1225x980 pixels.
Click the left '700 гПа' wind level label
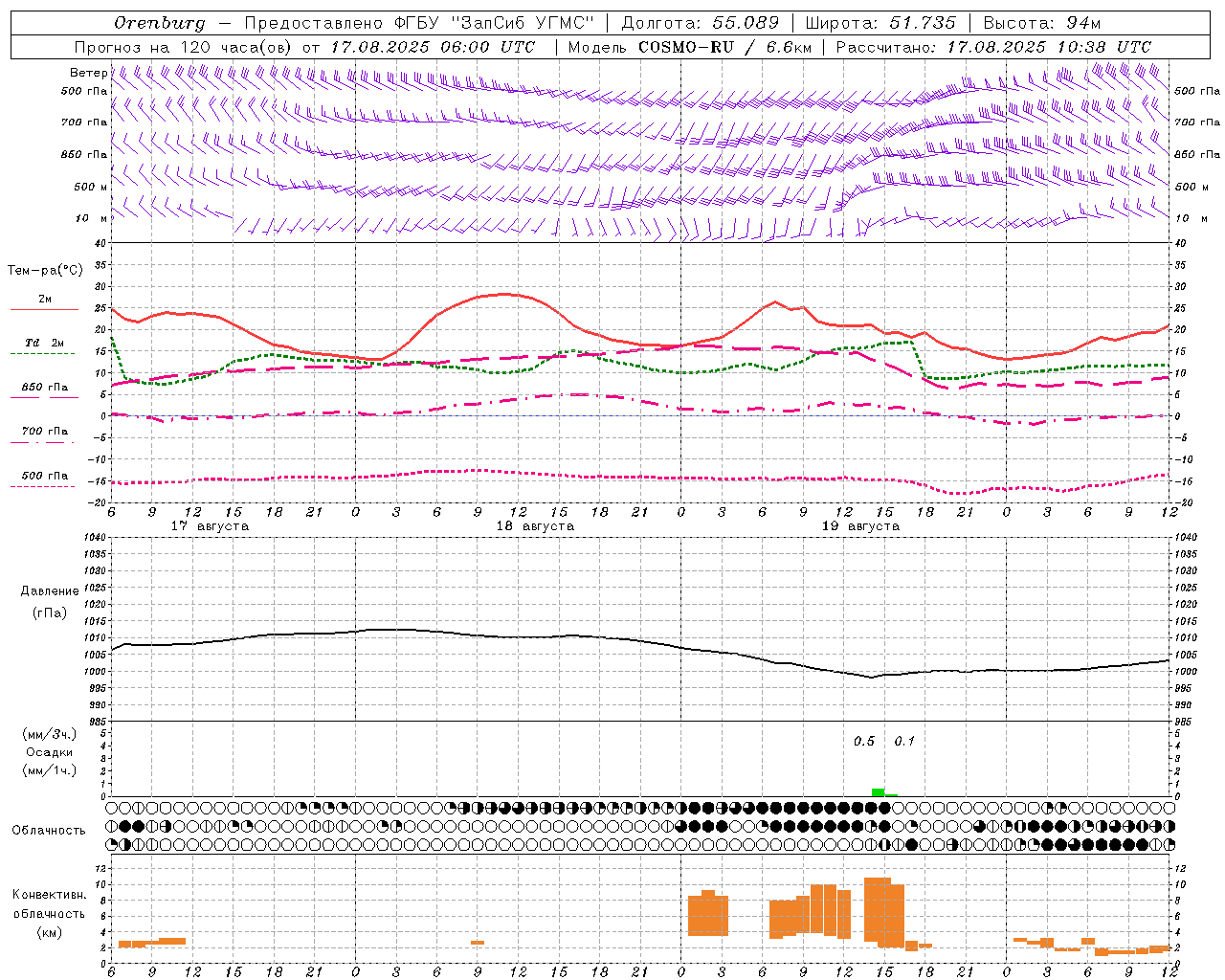click(84, 122)
